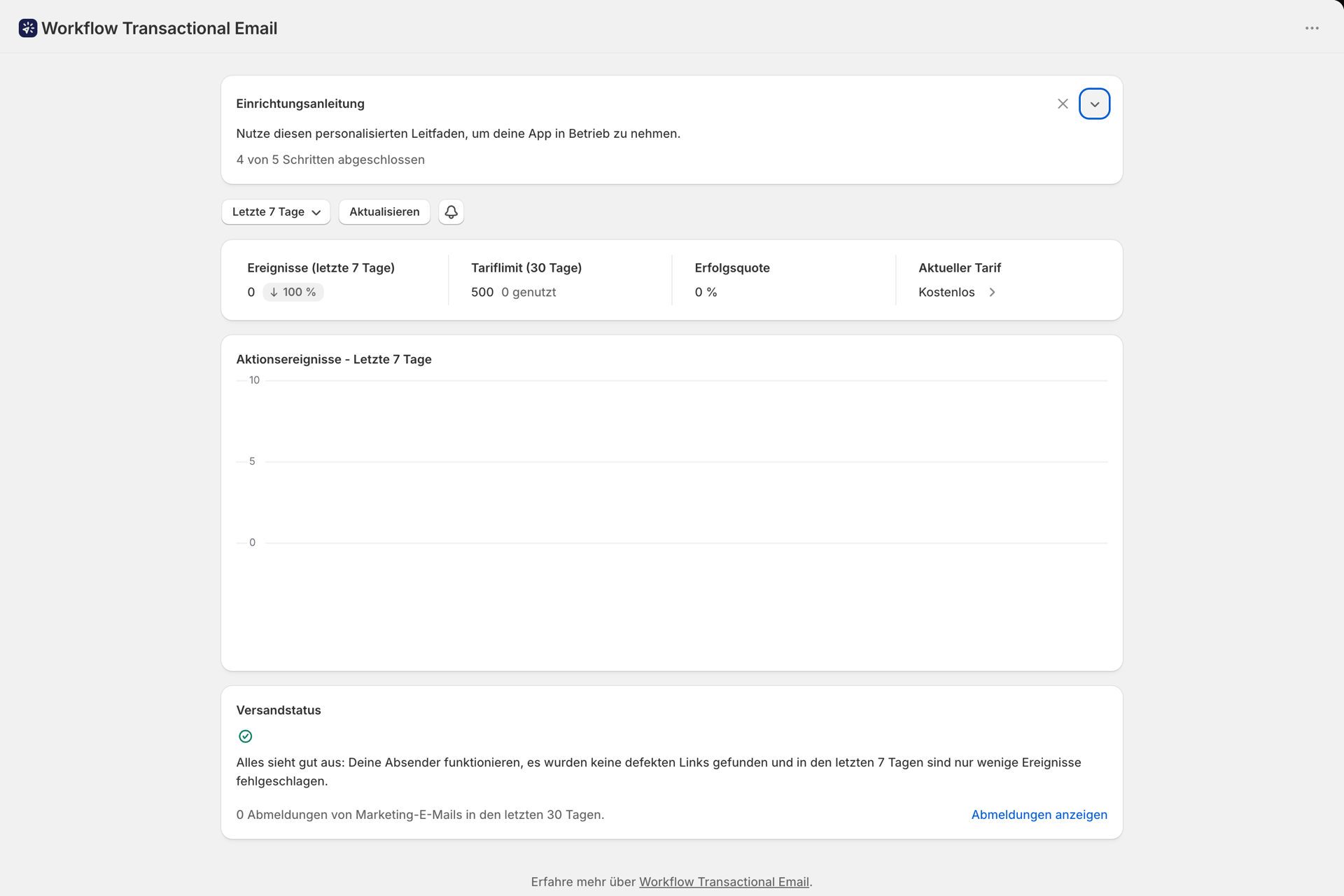Click the Aktualisieren button
This screenshot has height=896, width=1344.
[x=384, y=212]
